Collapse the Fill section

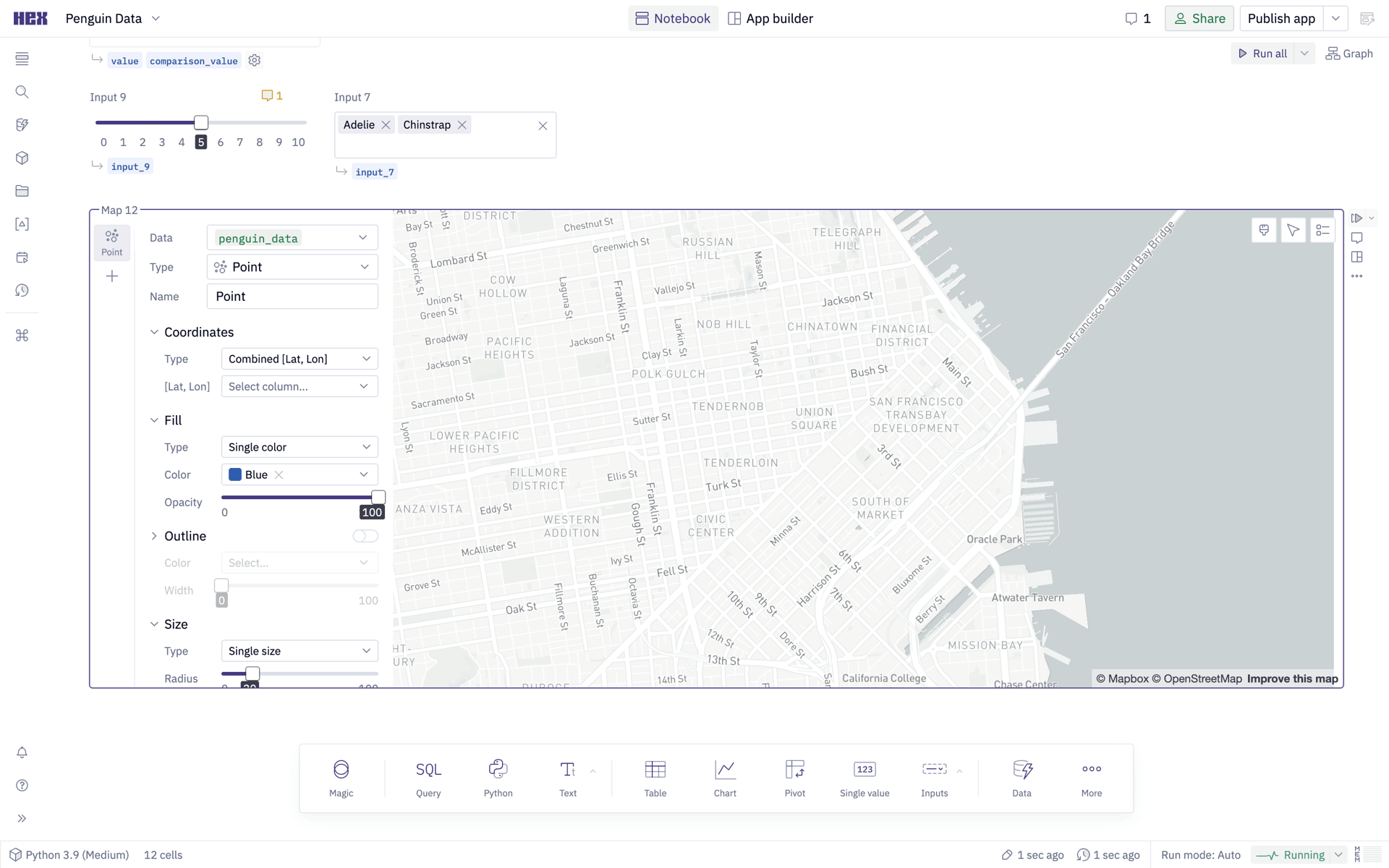(154, 420)
